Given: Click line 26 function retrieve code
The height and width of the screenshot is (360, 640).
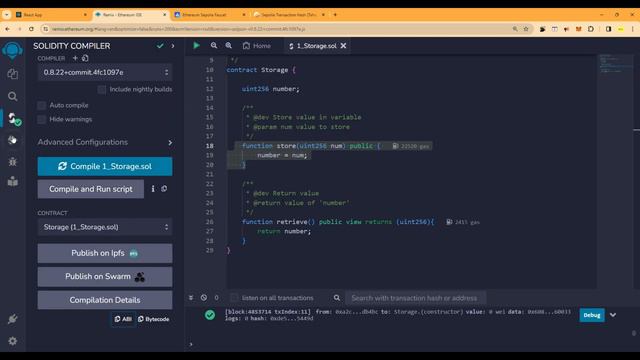Looking at the screenshot, I should coord(338,222).
